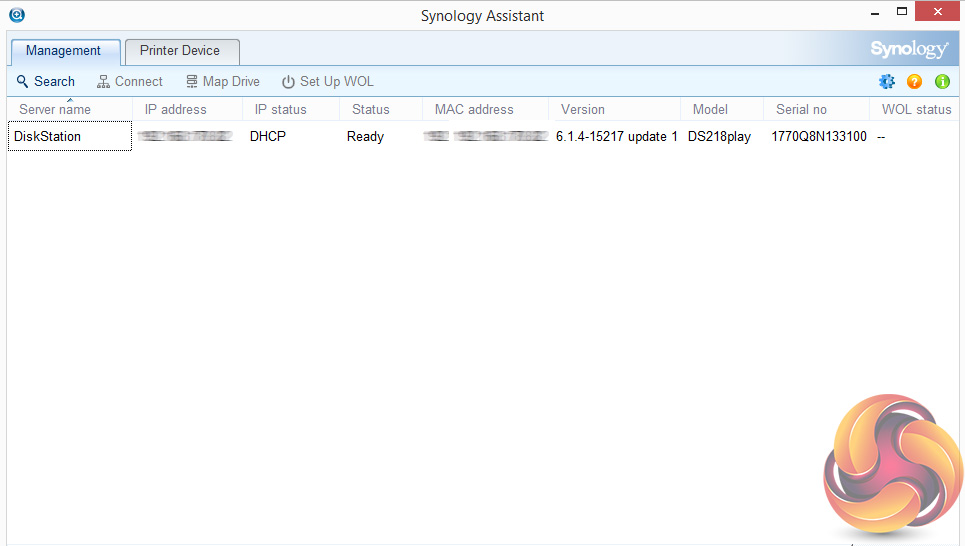The width and height of the screenshot is (965, 546).
Task: Sort by IP status column header
Action: (x=291, y=109)
